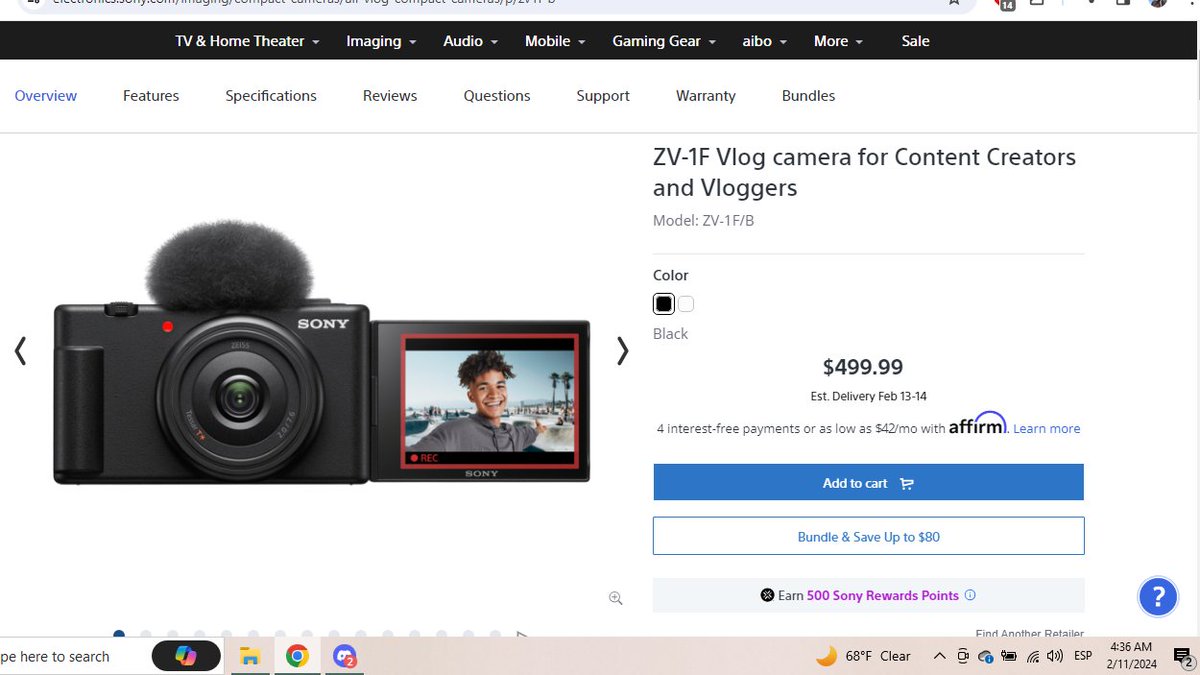Select the black color swatch
This screenshot has width=1200, height=675.
663,304
